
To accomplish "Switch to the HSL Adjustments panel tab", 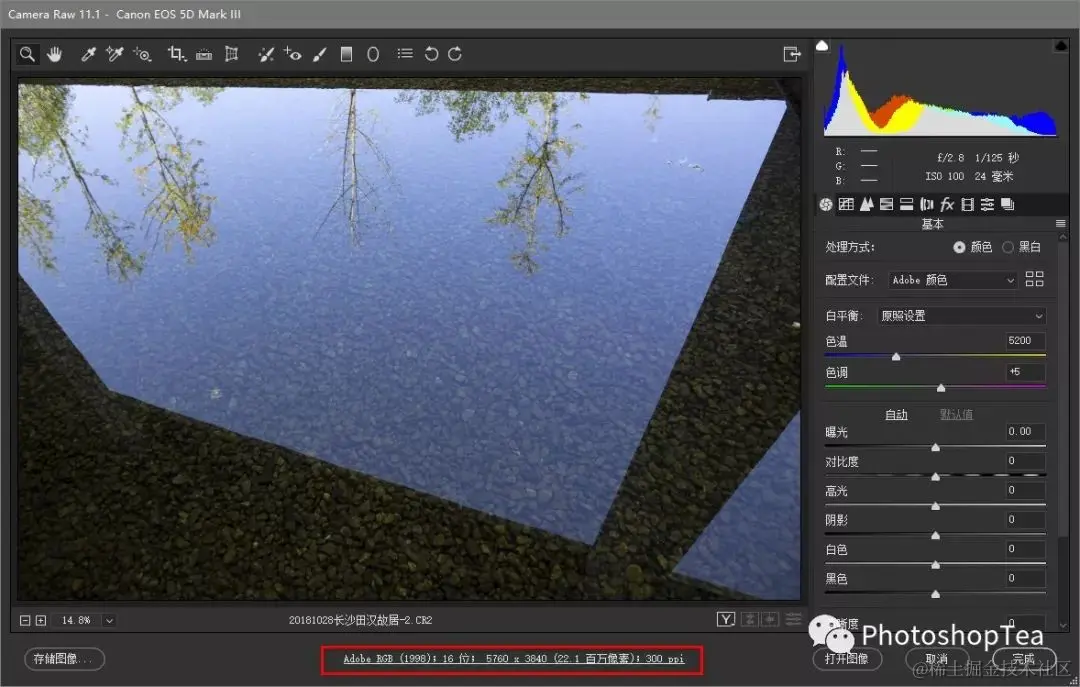I will click(886, 204).
